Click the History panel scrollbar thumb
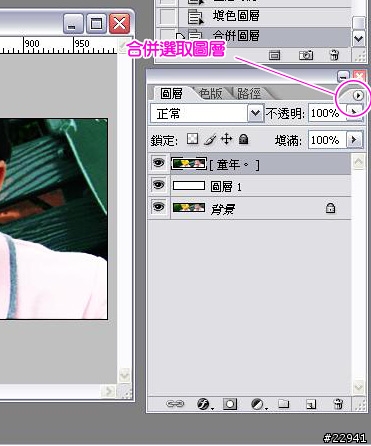Viewport: 371px width, 446px height. click(359, 22)
